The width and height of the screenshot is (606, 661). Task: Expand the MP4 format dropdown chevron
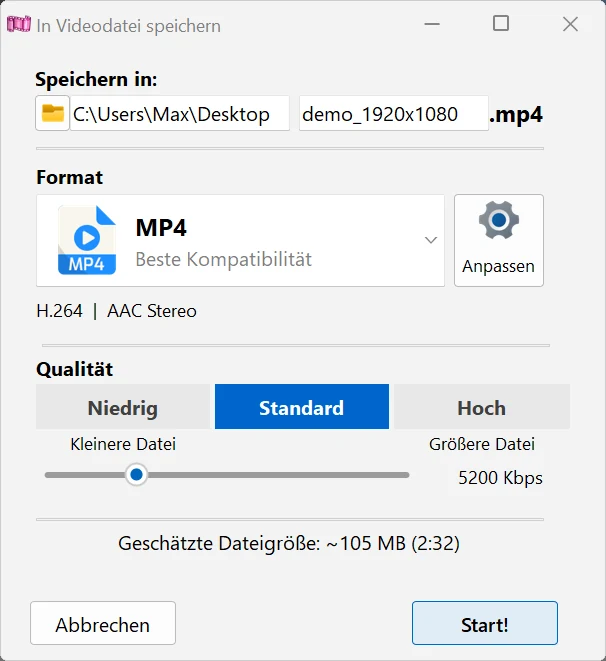(431, 240)
